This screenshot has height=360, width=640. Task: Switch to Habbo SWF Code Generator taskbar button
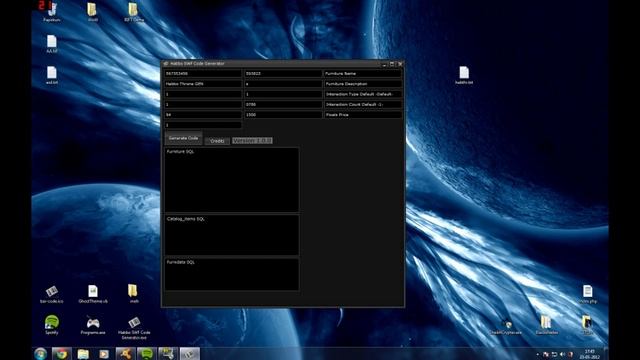click(190, 354)
